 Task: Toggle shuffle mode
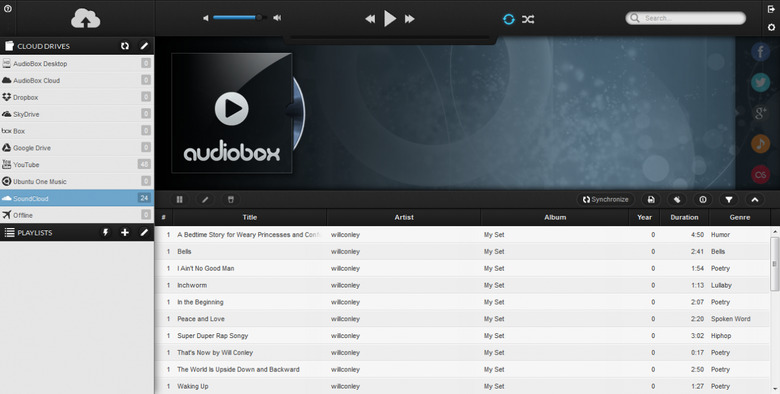[x=528, y=19]
